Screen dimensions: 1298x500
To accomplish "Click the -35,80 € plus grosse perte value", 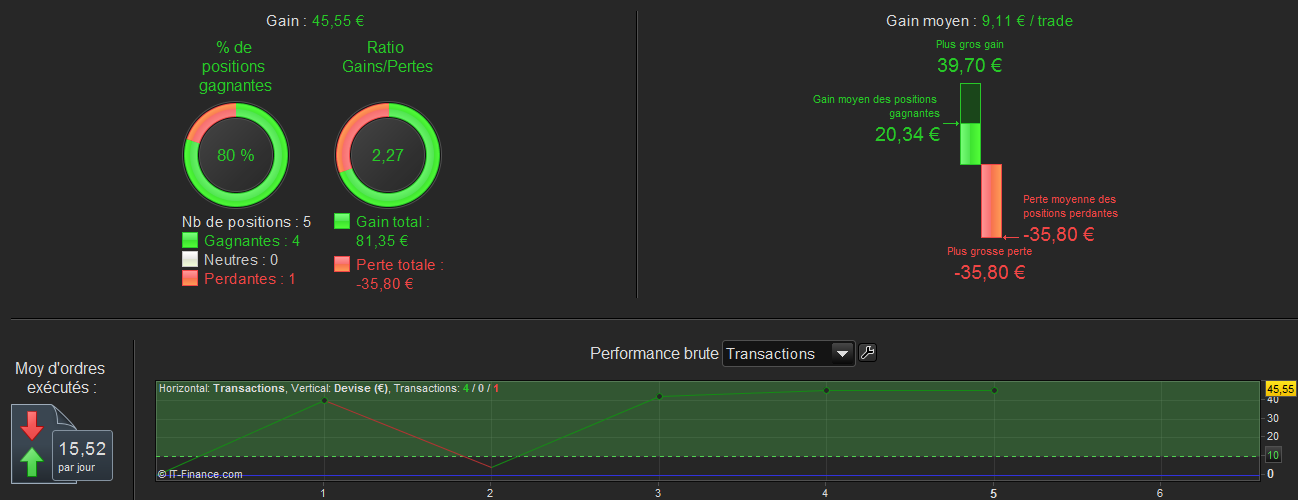I will click(989, 272).
